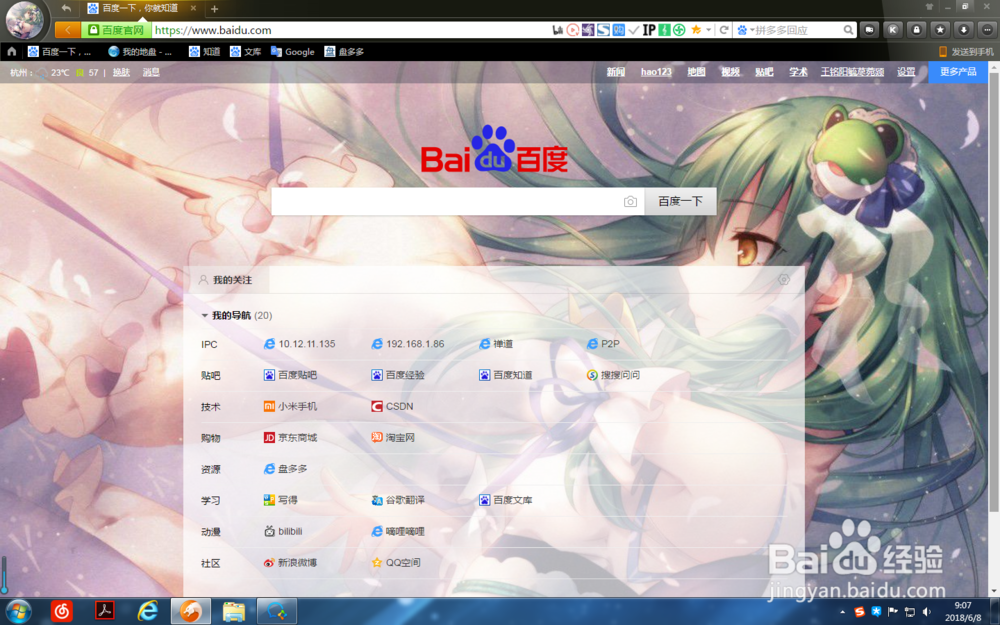This screenshot has height=625, width=1000.
Task: Click the padlock toolbar button
Action: tap(916, 30)
